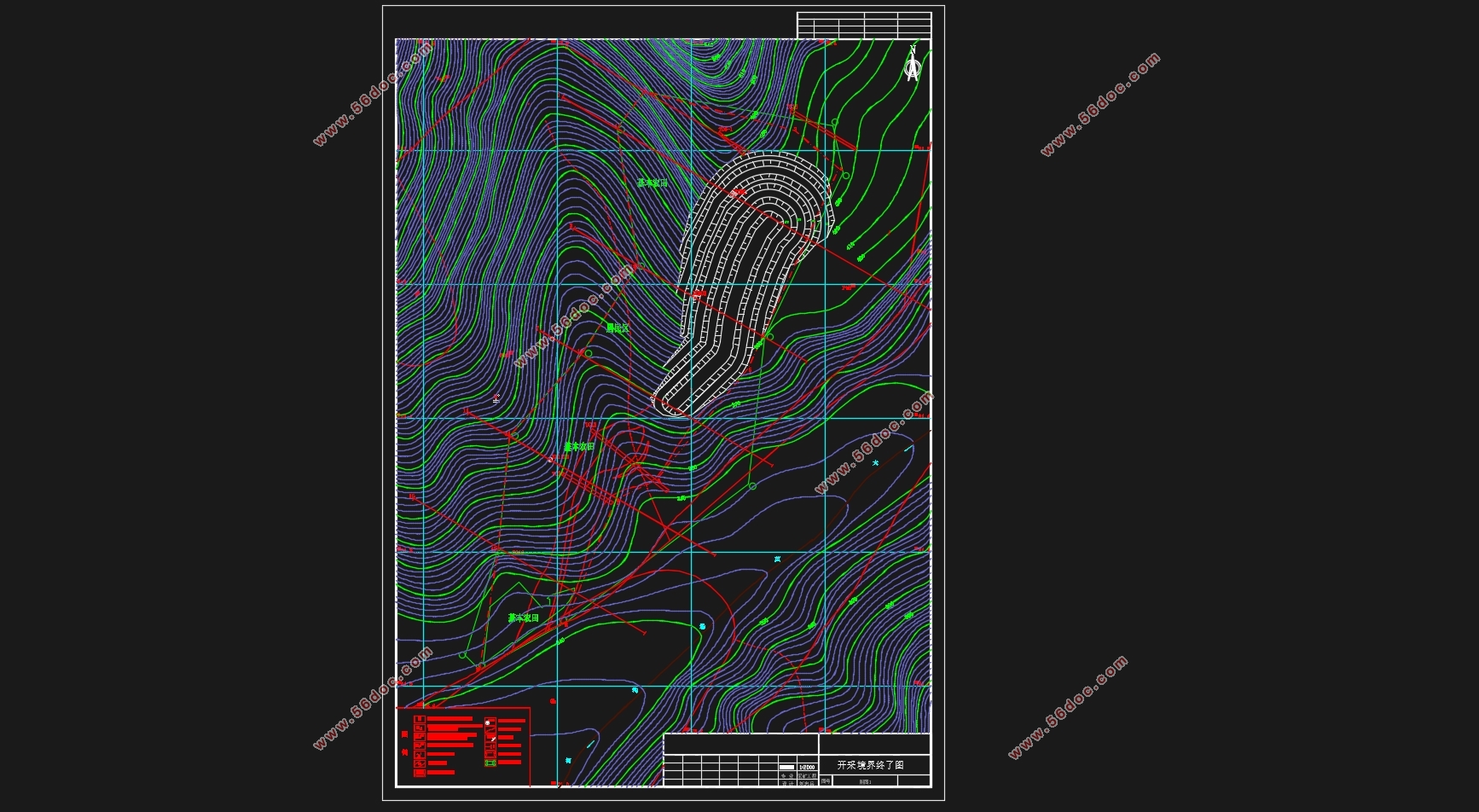
Task: Click the 图号 cell in title block
Action: 826,780
